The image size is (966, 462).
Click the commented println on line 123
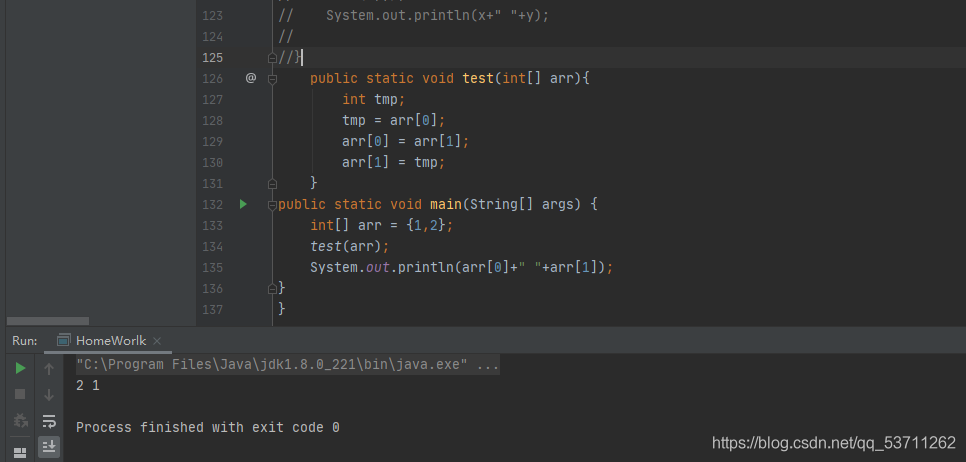pos(437,15)
